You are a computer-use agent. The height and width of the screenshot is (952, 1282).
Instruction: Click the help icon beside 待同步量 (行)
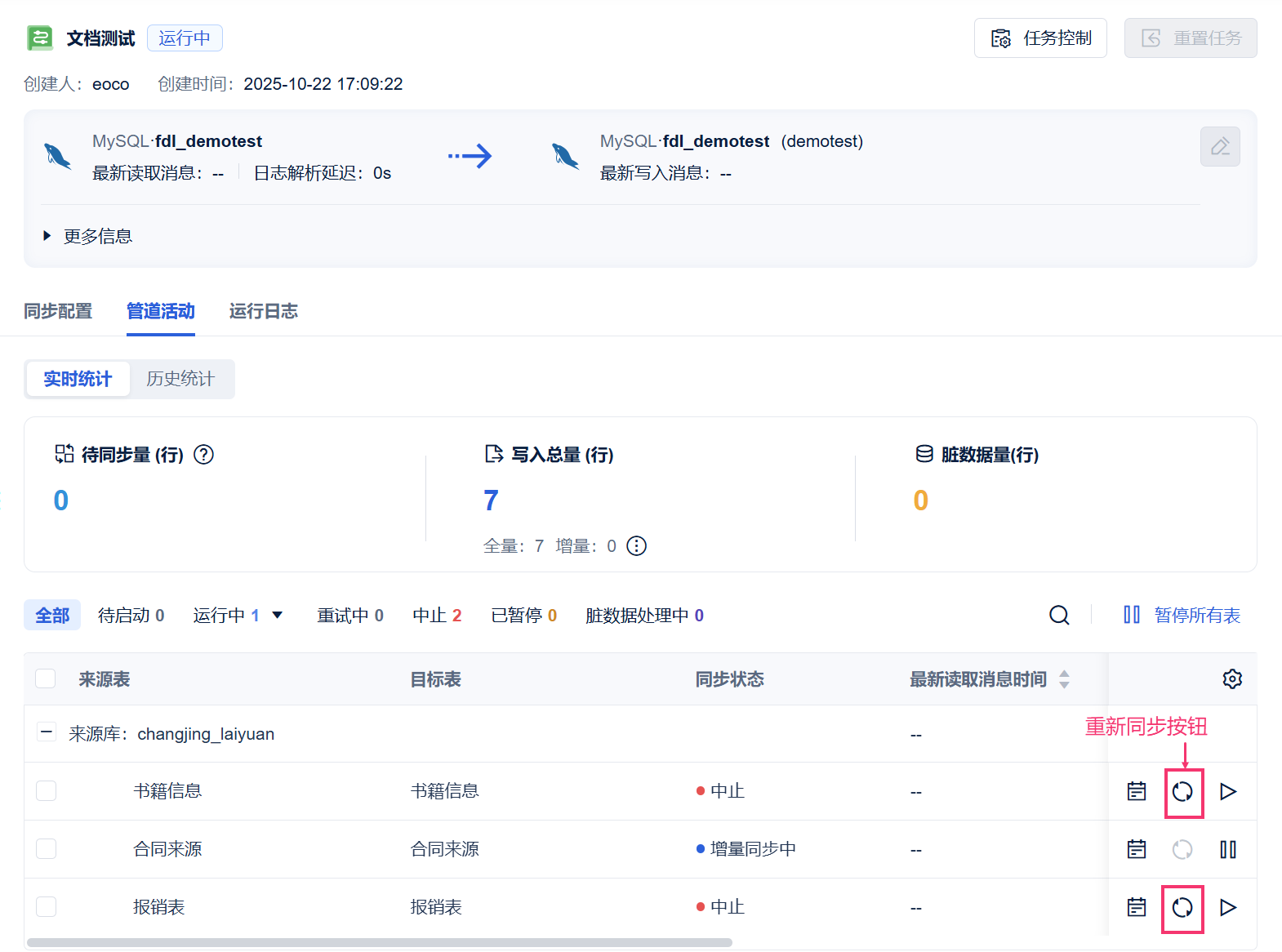coord(203,455)
